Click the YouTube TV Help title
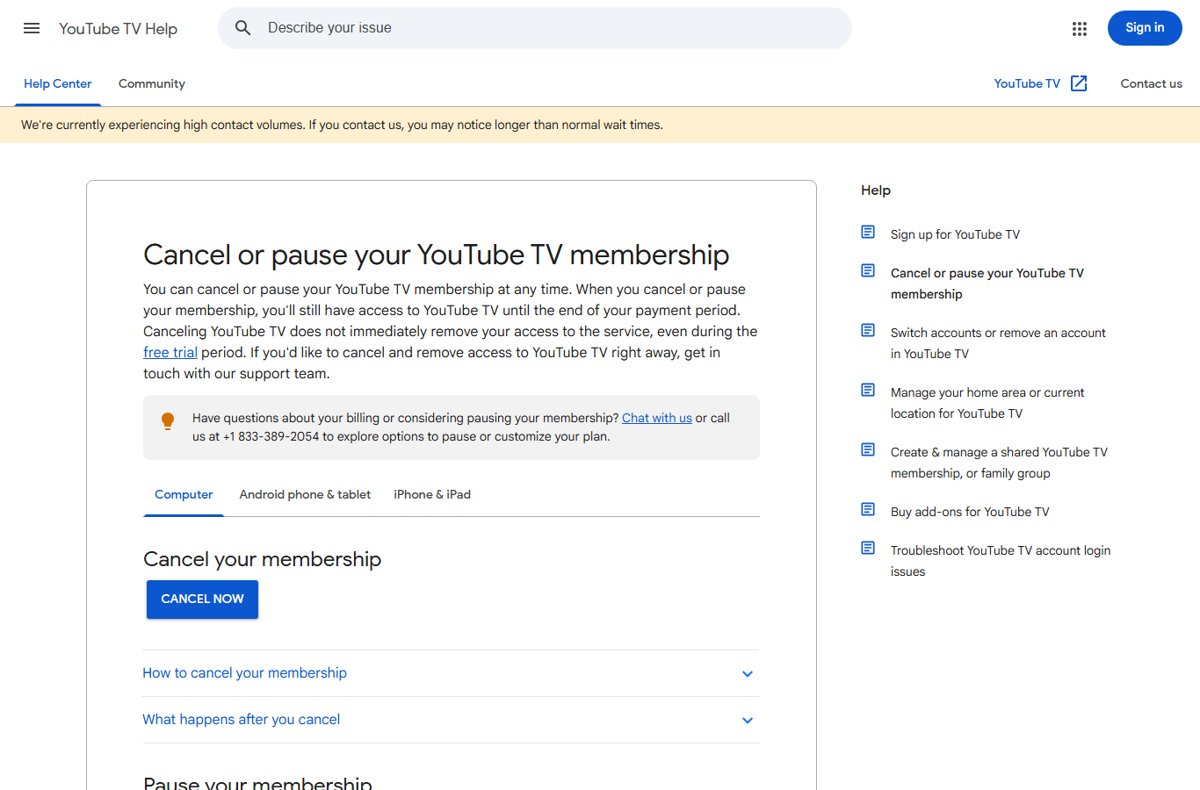This screenshot has height=790, width=1200. tap(118, 29)
